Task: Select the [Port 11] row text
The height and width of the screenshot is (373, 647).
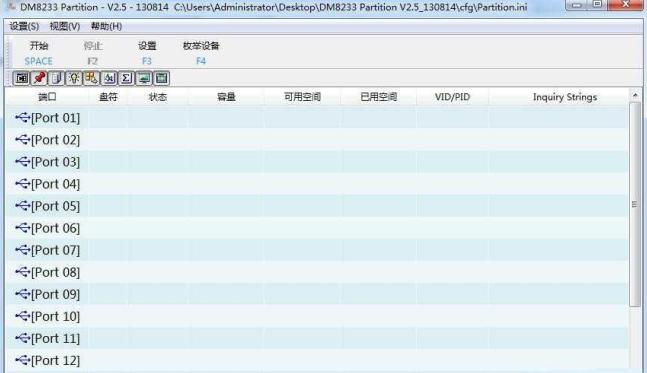Action: [55, 338]
